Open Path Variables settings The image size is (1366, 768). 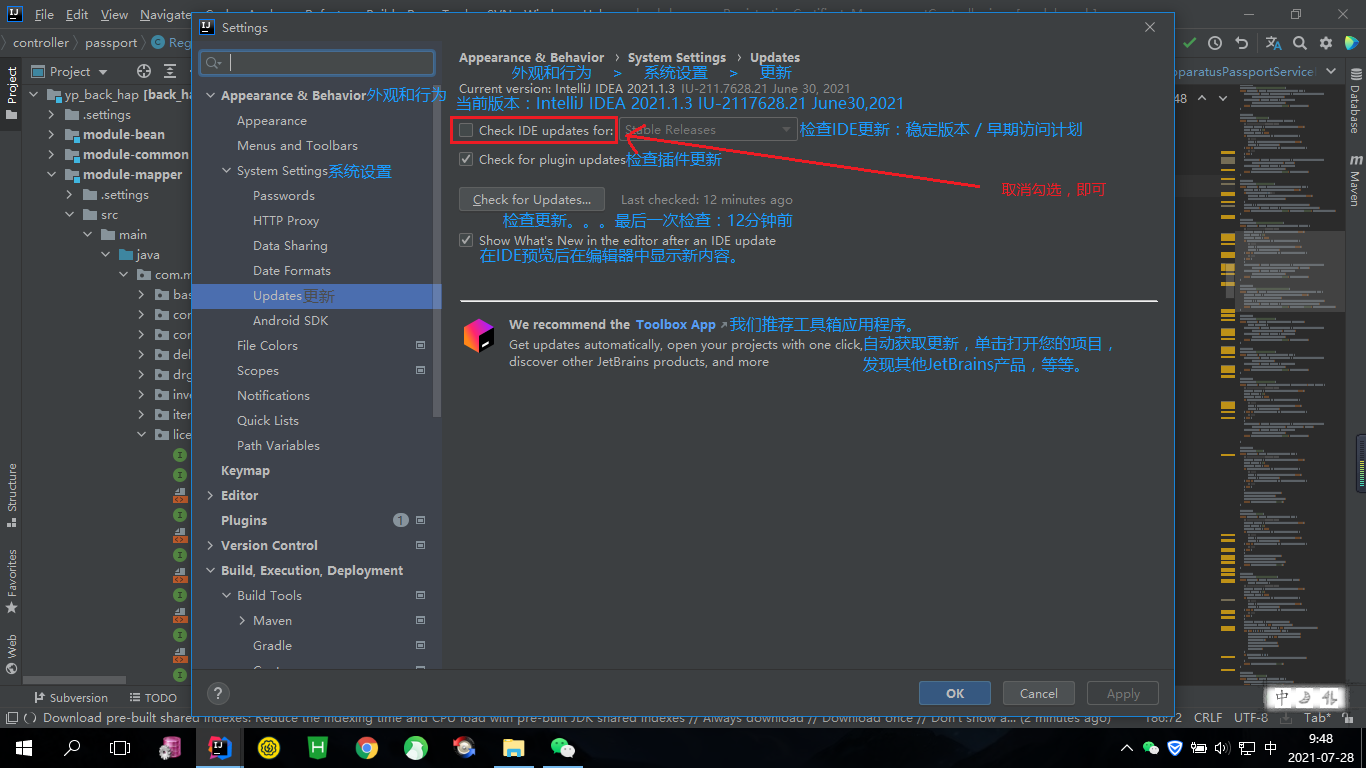pyautogui.click(x=278, y=446)
